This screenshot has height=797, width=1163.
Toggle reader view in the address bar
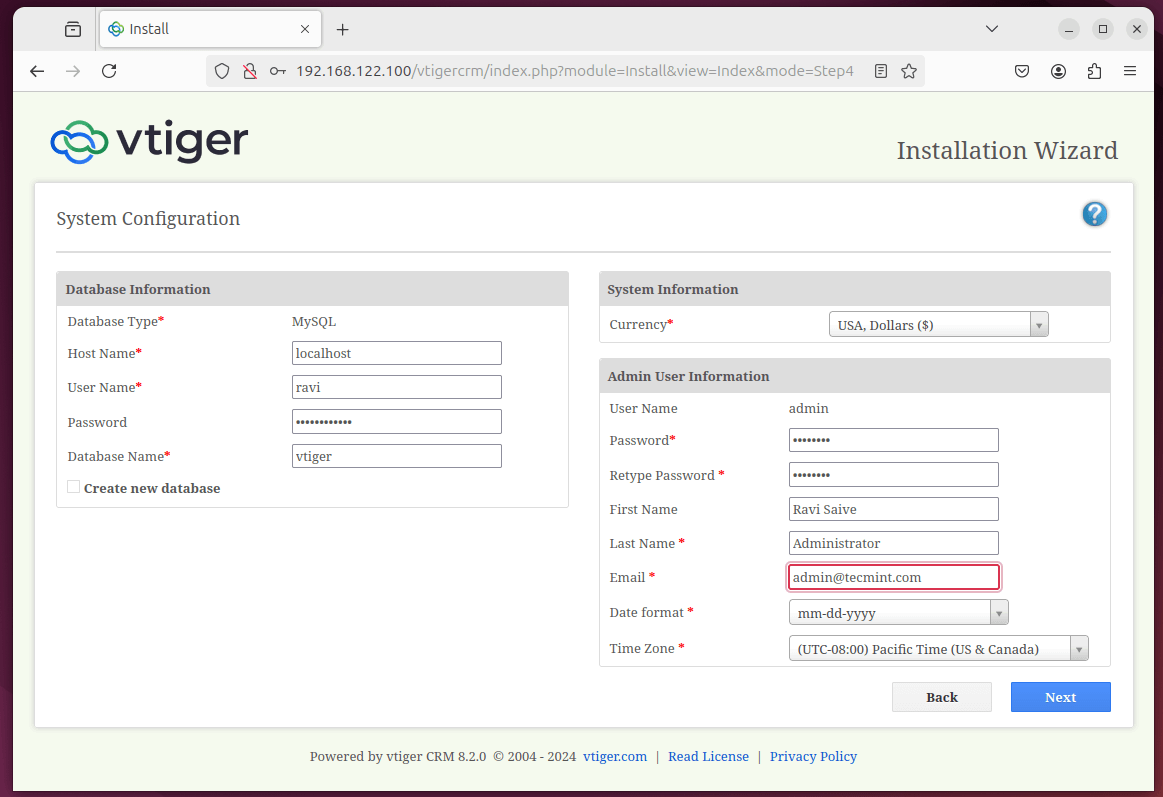coord(880,71)
